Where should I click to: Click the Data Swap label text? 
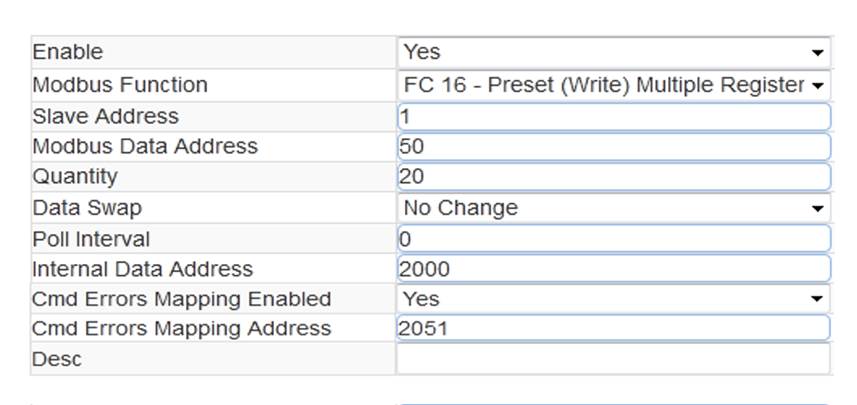[87, 208]
